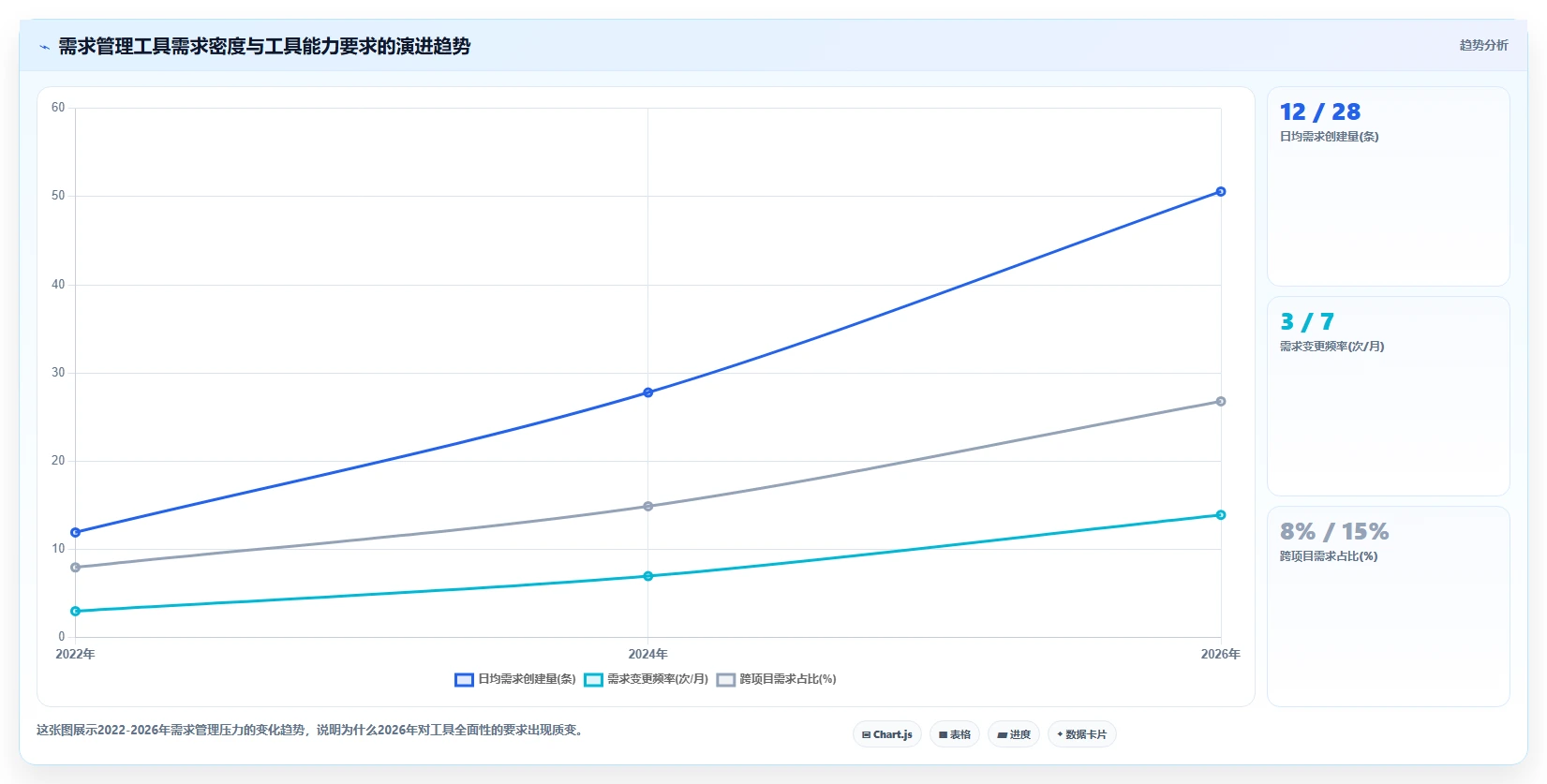
Task: Click the 进度 tag icon
Action: point(1003,735)
